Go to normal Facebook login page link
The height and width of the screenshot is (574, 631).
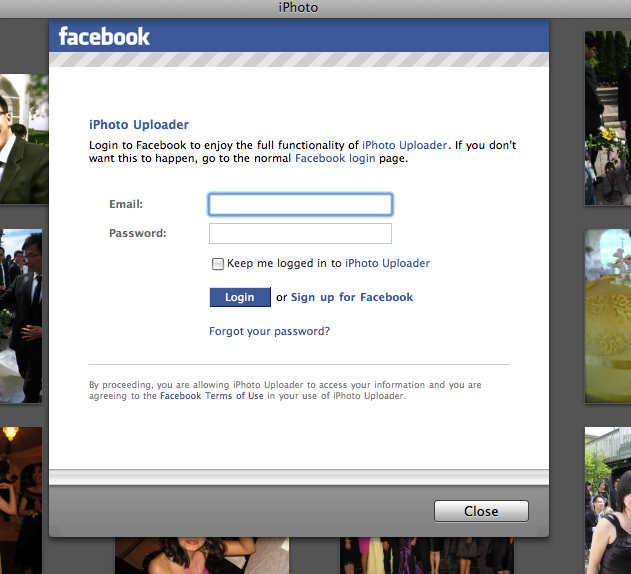pos(335,158)
